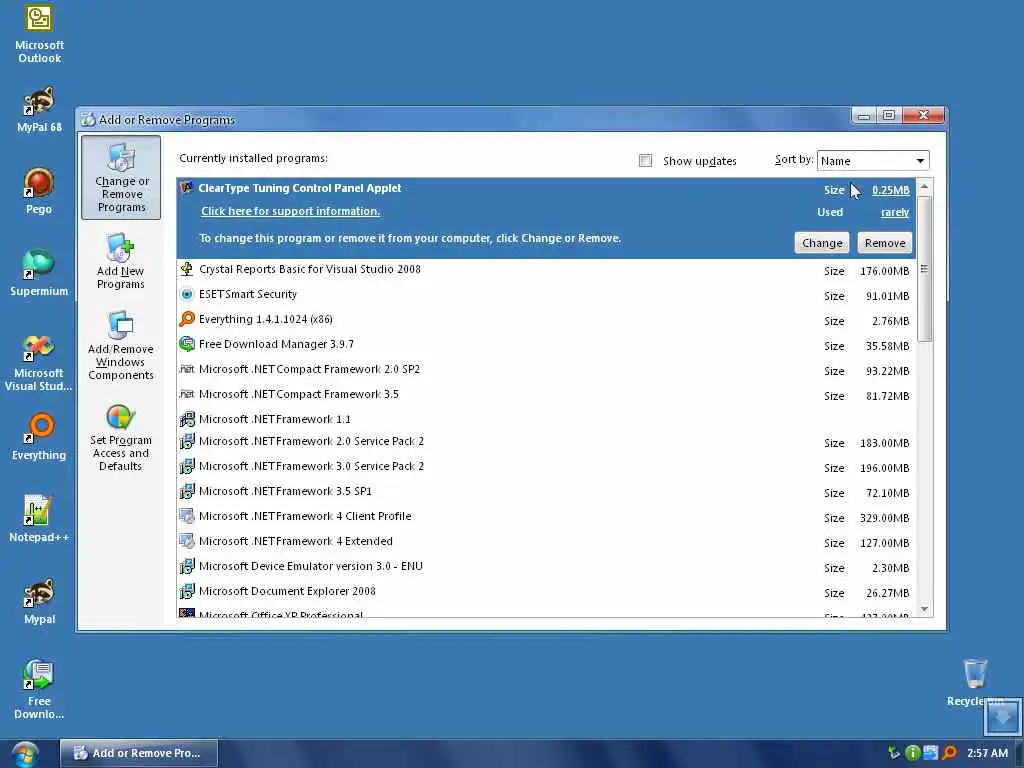Click the .NET Framework 2.0 Service Pack 2 icon

point(187,441)
